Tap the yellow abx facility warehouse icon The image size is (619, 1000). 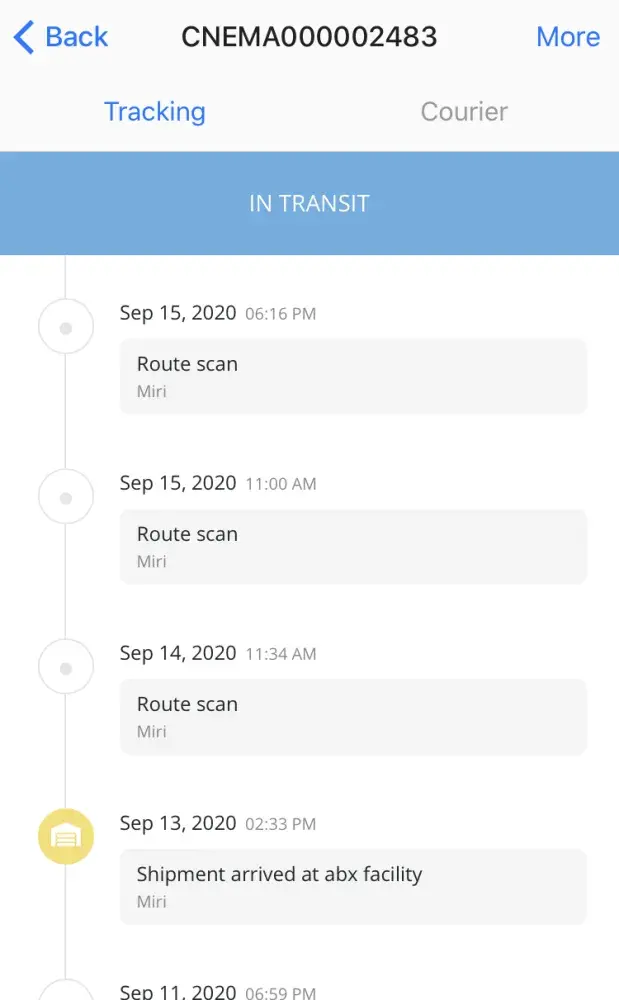tap(66, 837)
